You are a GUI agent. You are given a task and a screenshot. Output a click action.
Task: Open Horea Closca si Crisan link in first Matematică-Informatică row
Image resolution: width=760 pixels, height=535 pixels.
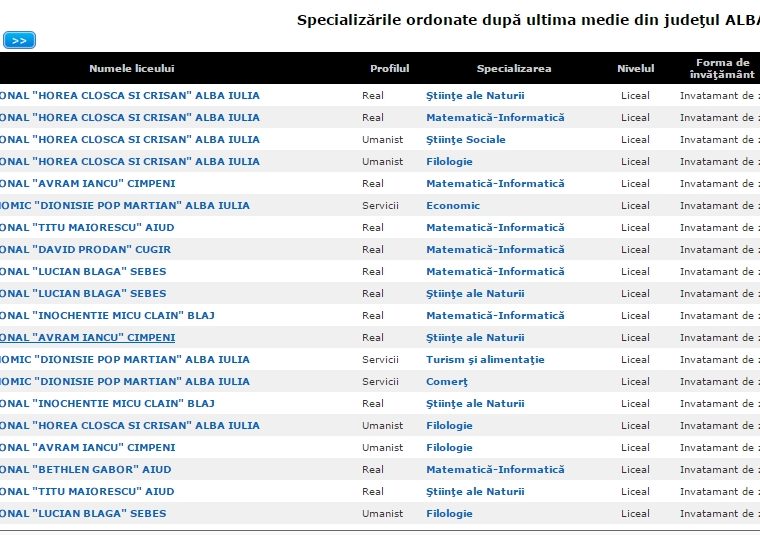(130, 117)
